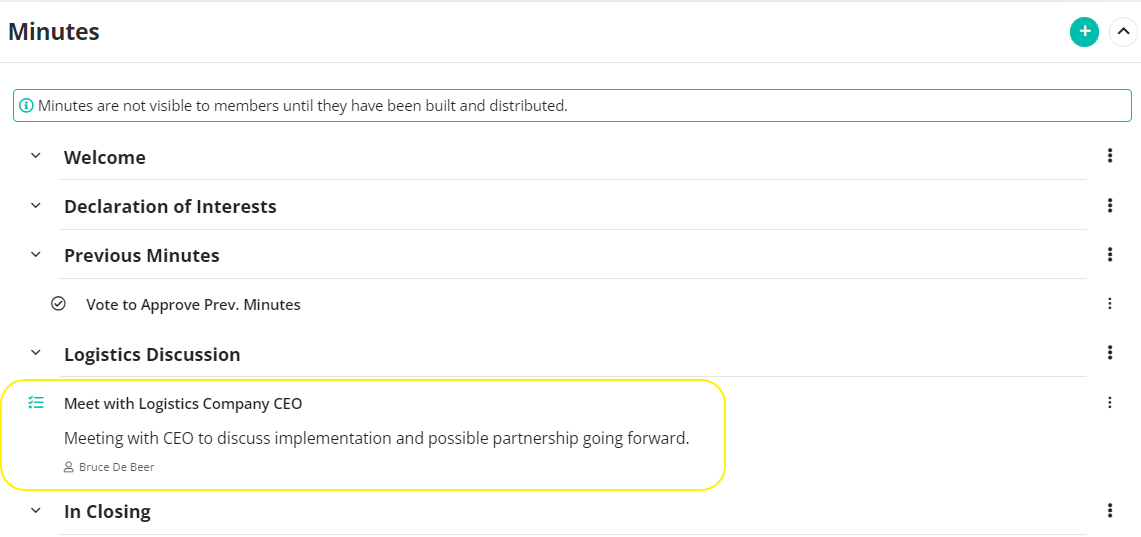Collapse Declaration of Interests chevron
This screenshot has height=537, width=1141.
[x=36, y=206]
